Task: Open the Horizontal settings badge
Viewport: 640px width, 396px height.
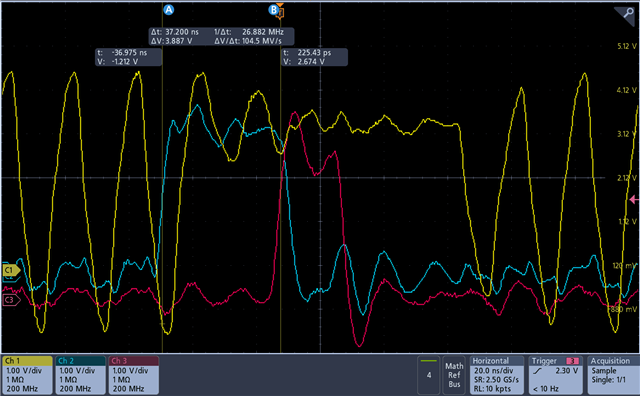Action: point(497,375)
